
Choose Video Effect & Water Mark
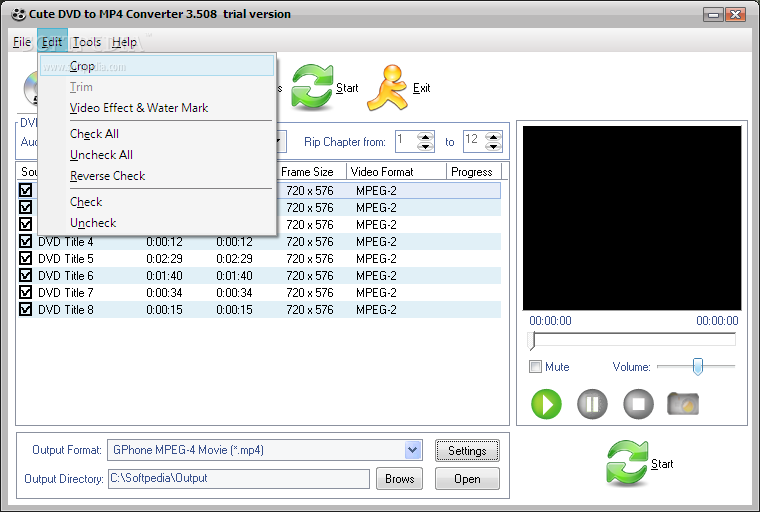point(157,108)
